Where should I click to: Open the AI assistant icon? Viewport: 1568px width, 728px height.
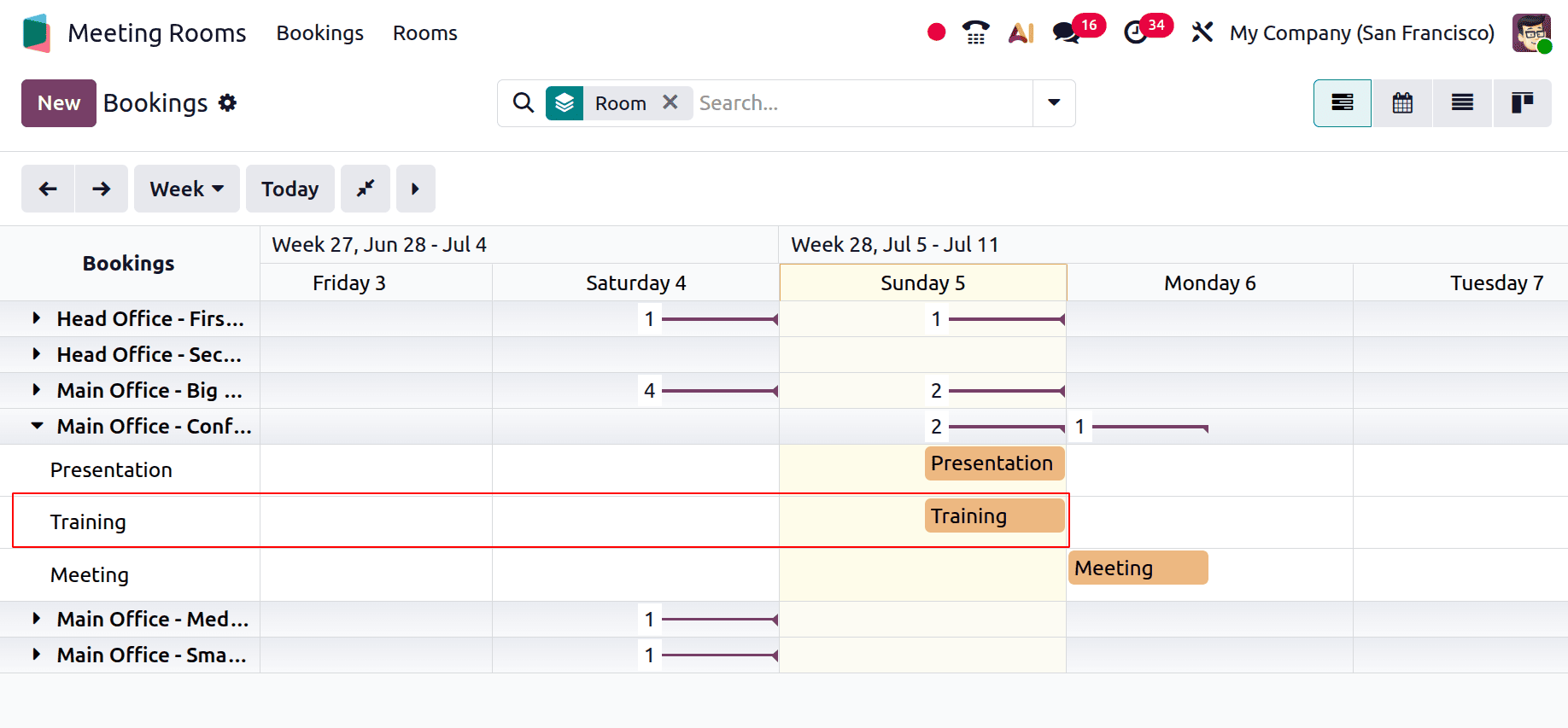click(x=1021, y=32)
